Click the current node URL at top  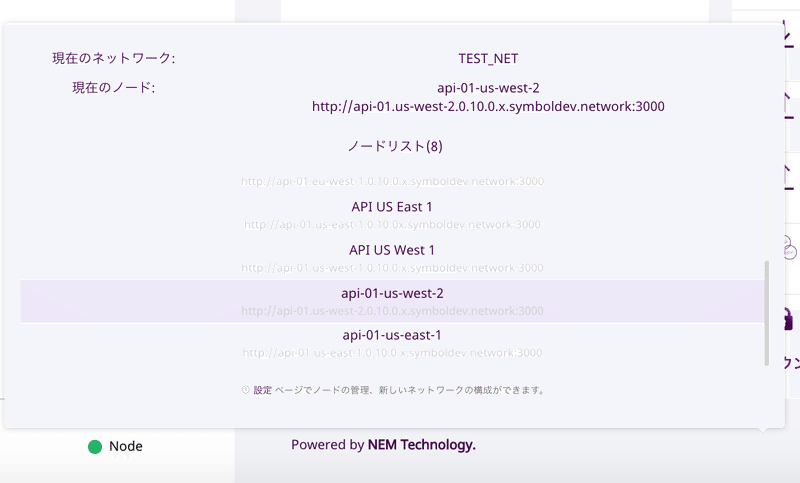click(488, 107)
